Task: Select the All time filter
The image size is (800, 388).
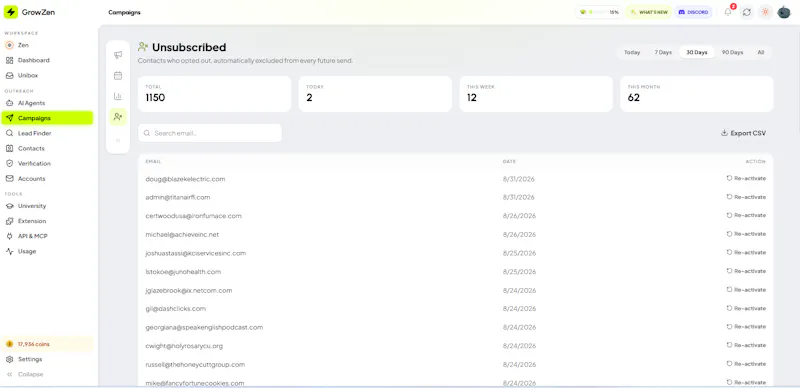Action: (x=761, y=53)
